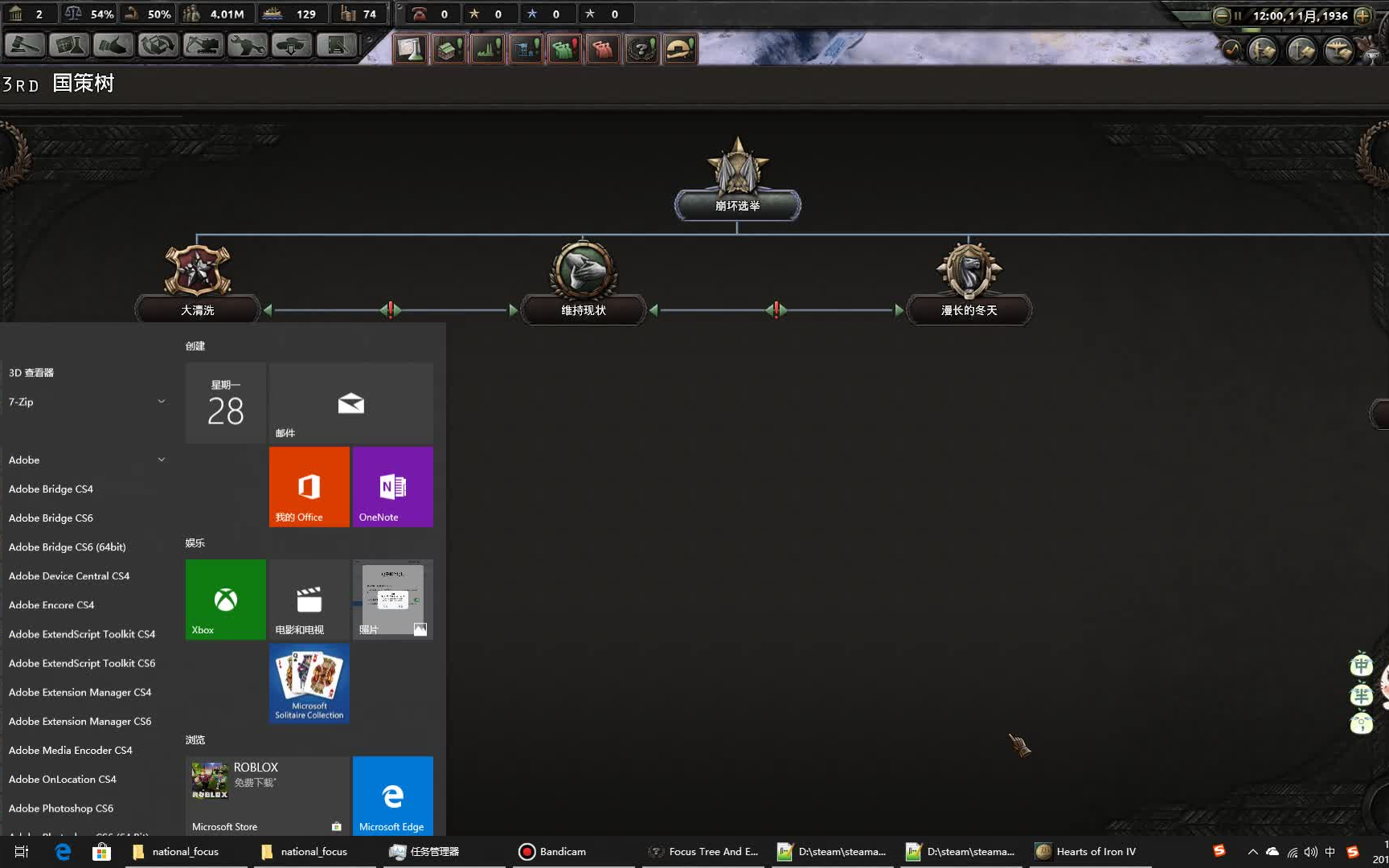Open the 照片 photos tile

(393, 600)
